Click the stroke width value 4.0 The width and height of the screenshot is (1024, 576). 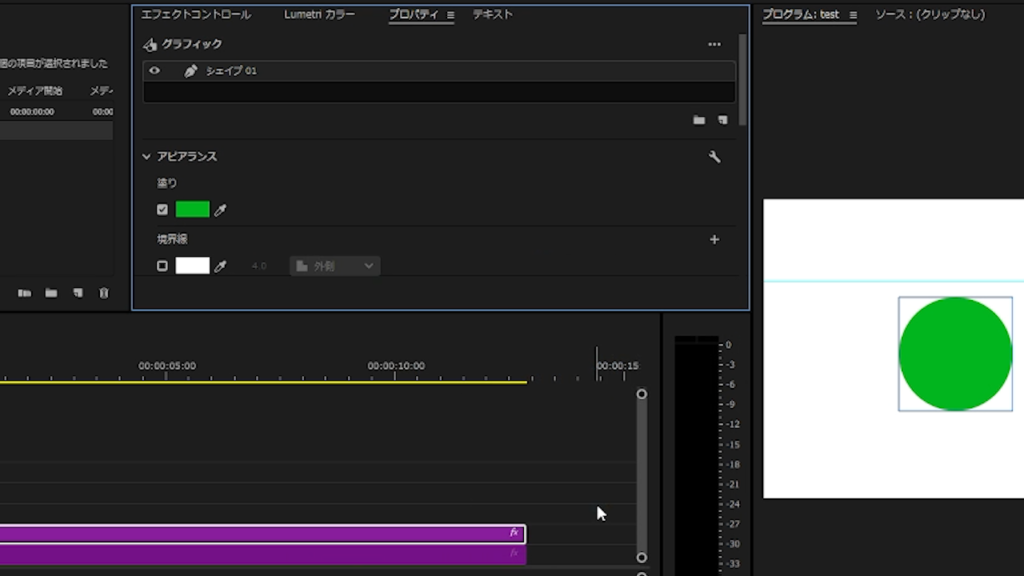(259, 266)
